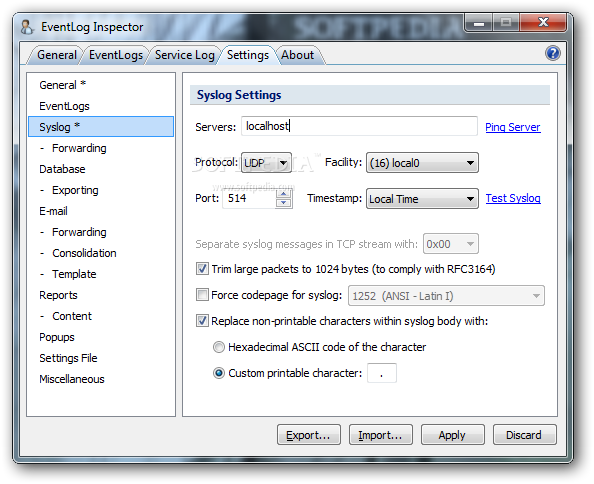The width and height of the screenshot is (594, 484).
Task: Close the EventLog Inspector window
Action: 543,23
